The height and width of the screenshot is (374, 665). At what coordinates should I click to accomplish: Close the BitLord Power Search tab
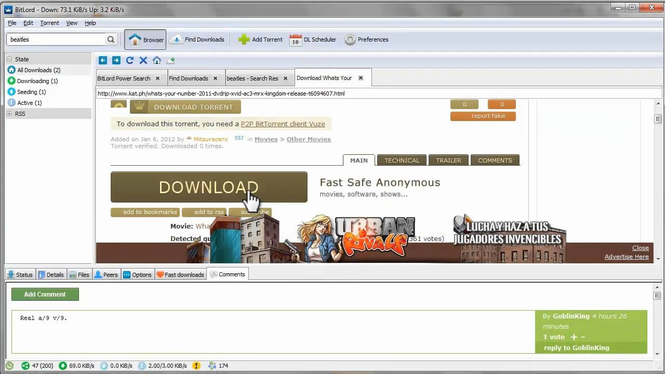click(x=158, y=78)
